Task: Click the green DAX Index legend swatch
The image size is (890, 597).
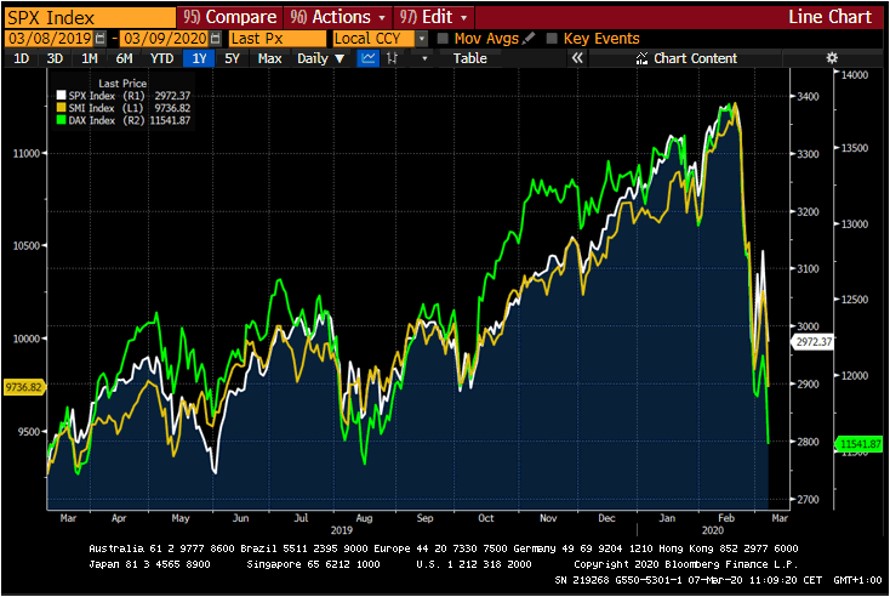Action: 61,120
